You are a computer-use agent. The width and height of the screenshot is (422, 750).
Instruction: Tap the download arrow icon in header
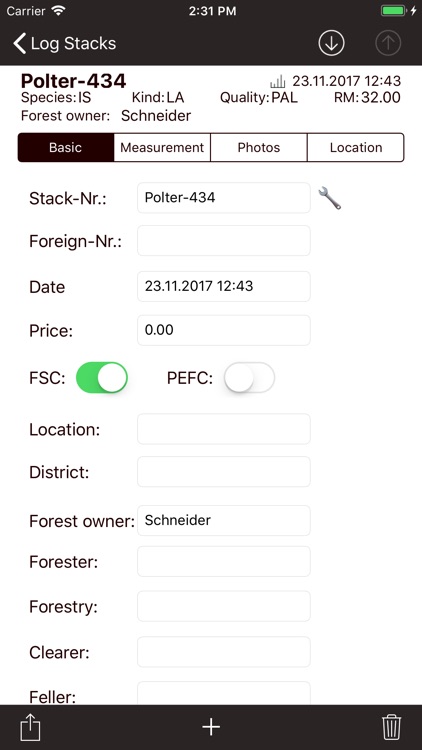[x=332, y=44]
